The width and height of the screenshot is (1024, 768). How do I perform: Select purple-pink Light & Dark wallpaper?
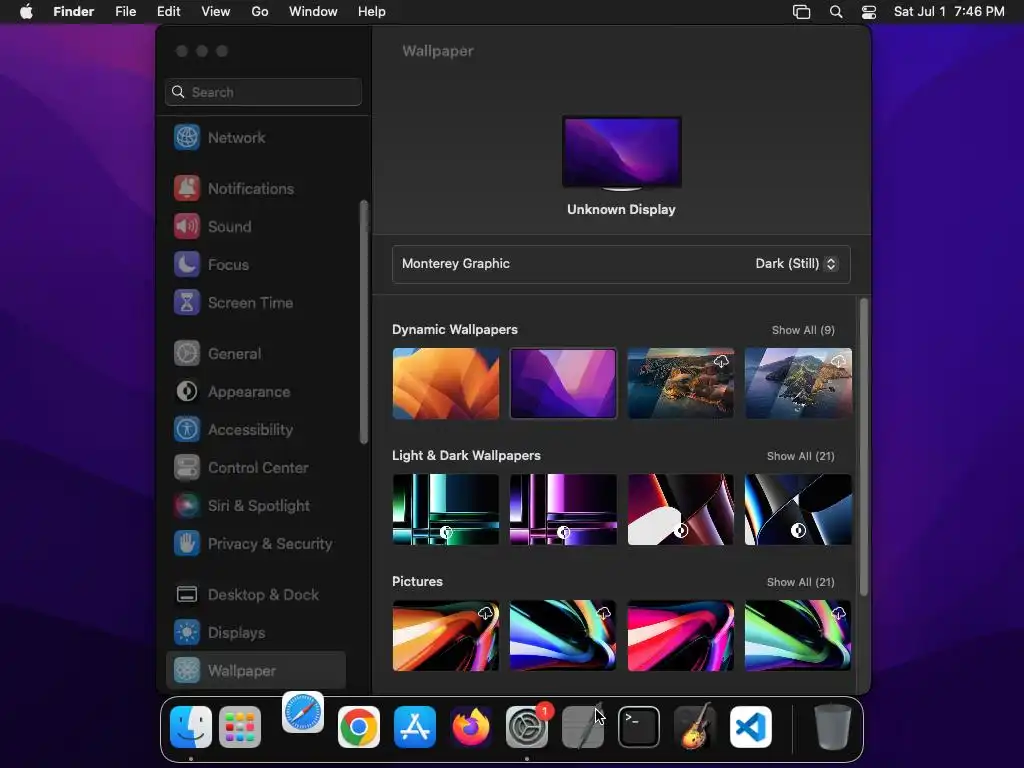[563, 509]
